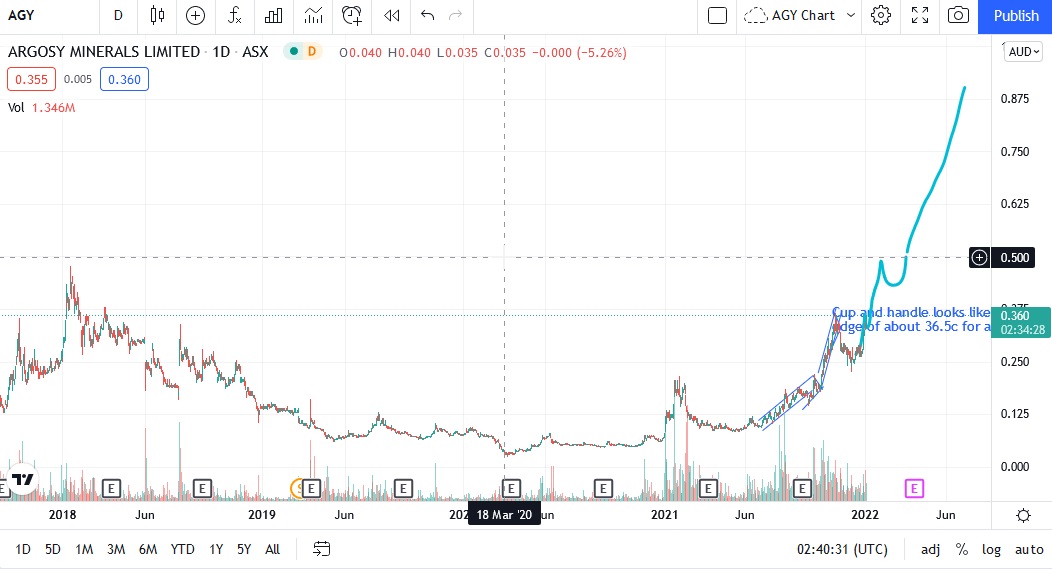The width and height of the screenshot is (1052, 569).
Task: Select the Cup and handle text annotation
Action: (x=911, y=319)
